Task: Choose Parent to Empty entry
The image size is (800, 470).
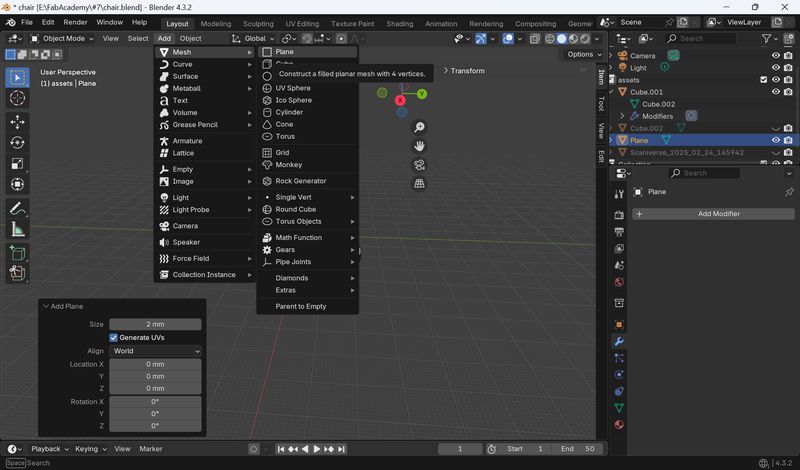Action: point(308,307)
